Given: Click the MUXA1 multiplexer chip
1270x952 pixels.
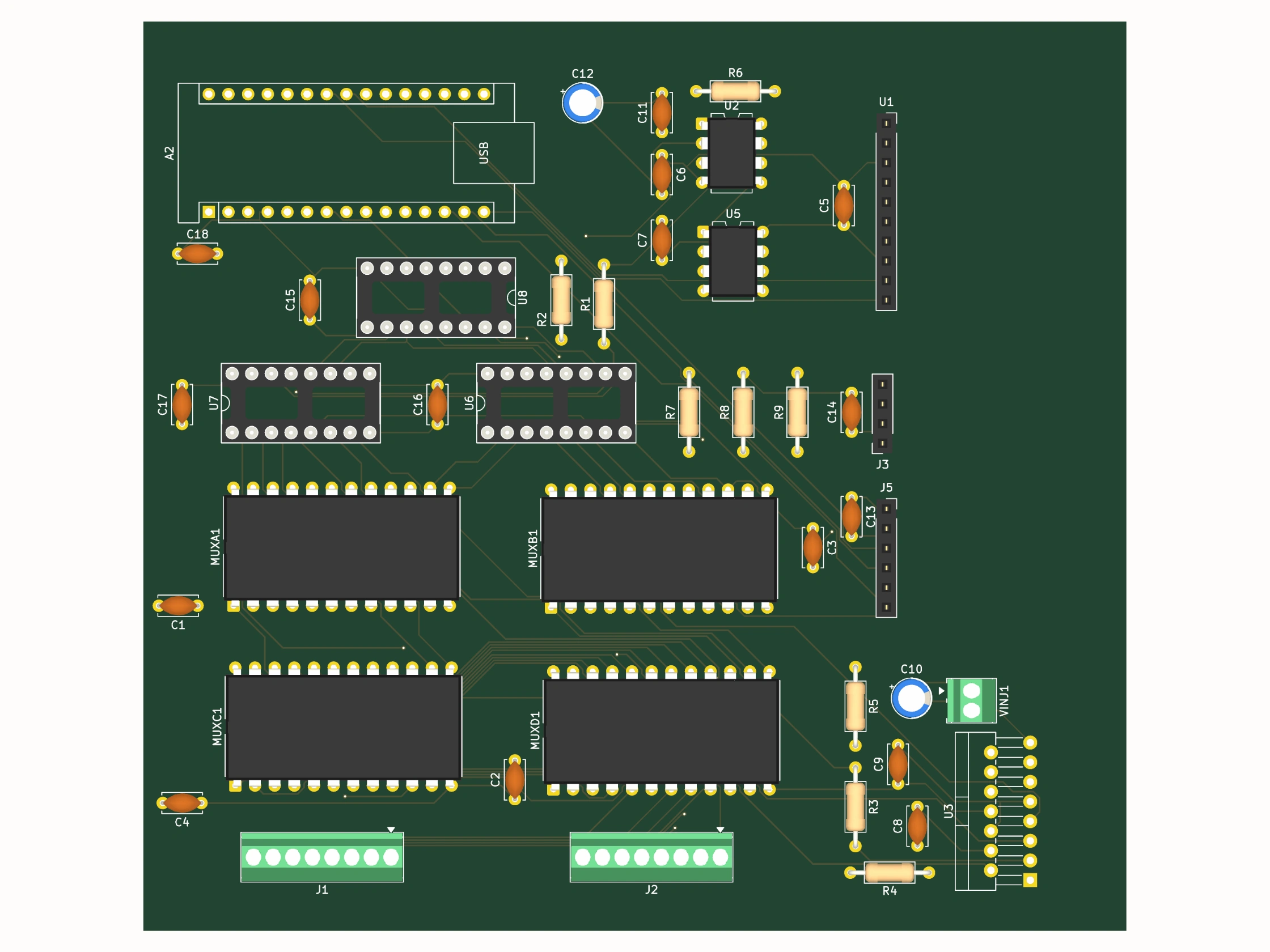Looking at the screenshot, I should (342, 547).
